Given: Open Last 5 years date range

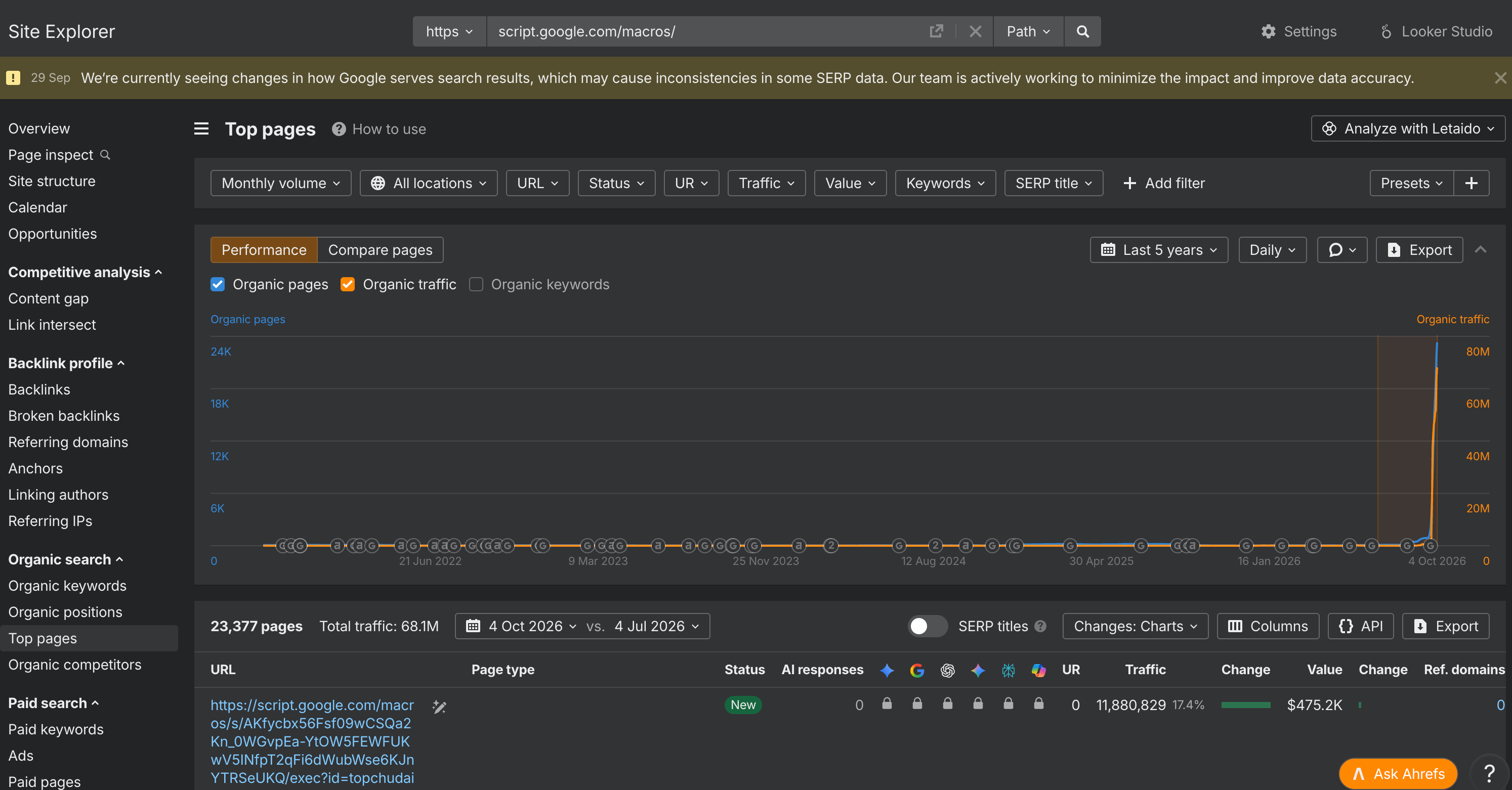Looking at the screenshot, I should (x=1159, y=250).
